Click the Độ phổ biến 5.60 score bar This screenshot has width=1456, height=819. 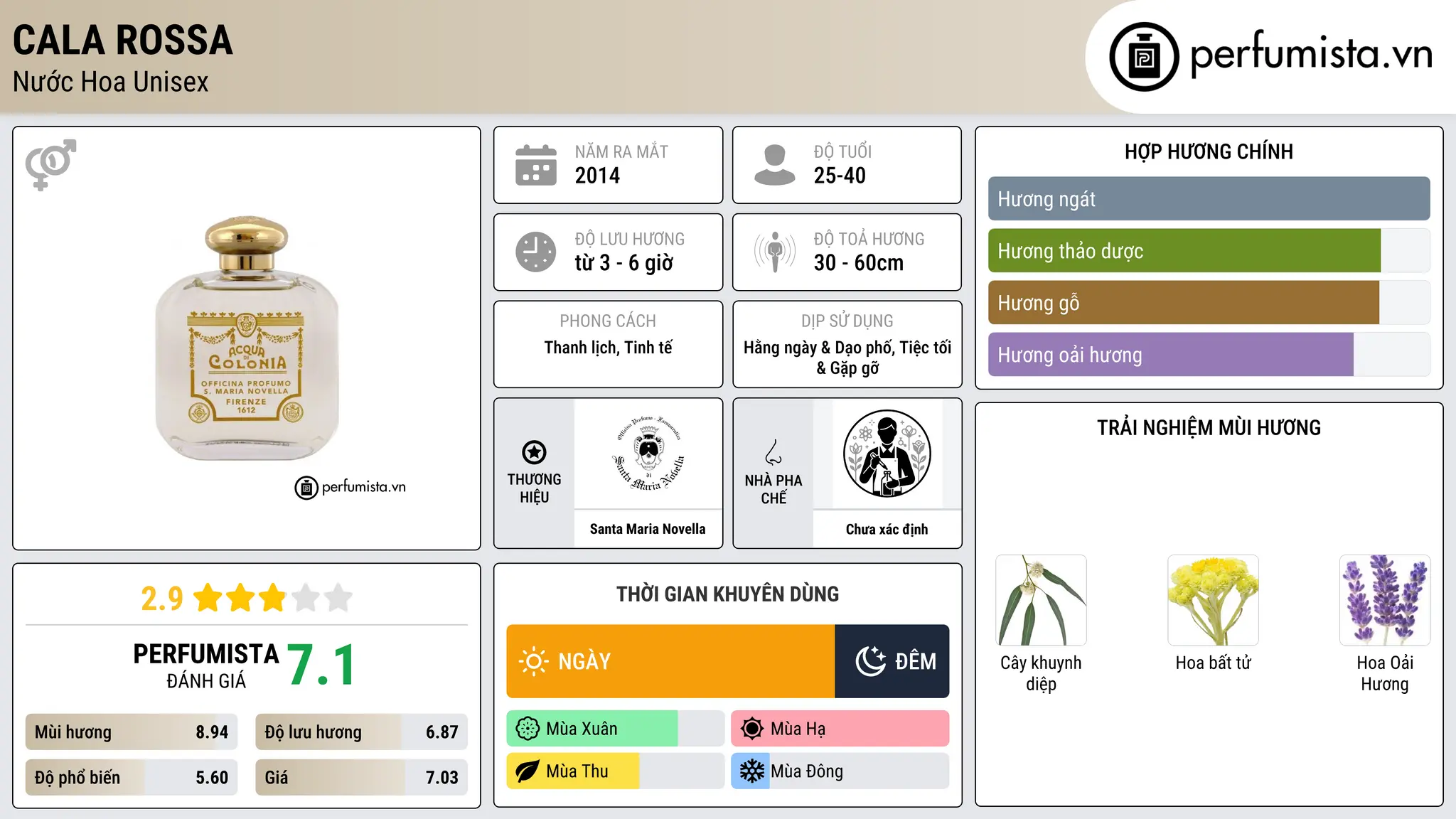(x=132, y=778)
